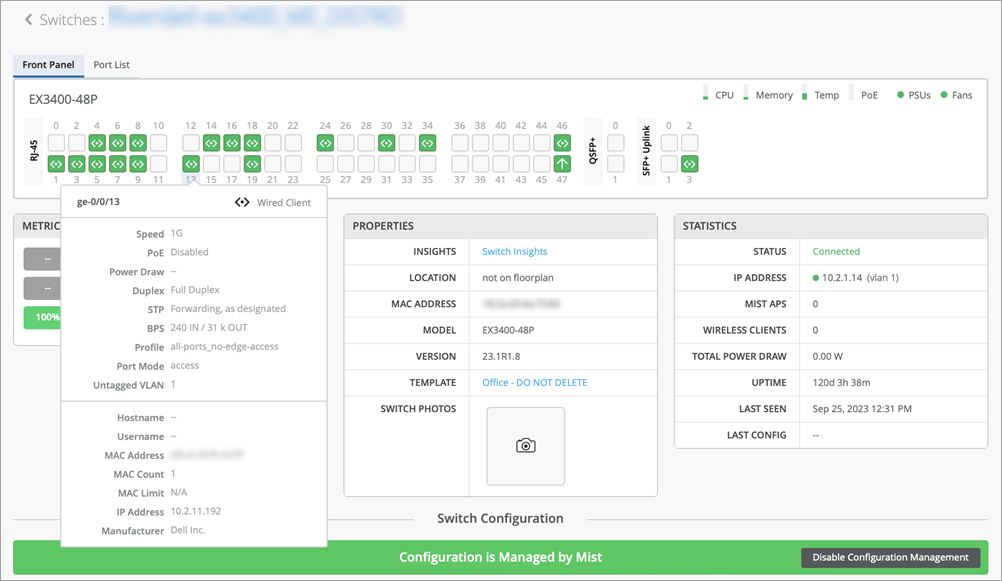
Task: Click the uplink arrow on port 47
Action: 562,164
